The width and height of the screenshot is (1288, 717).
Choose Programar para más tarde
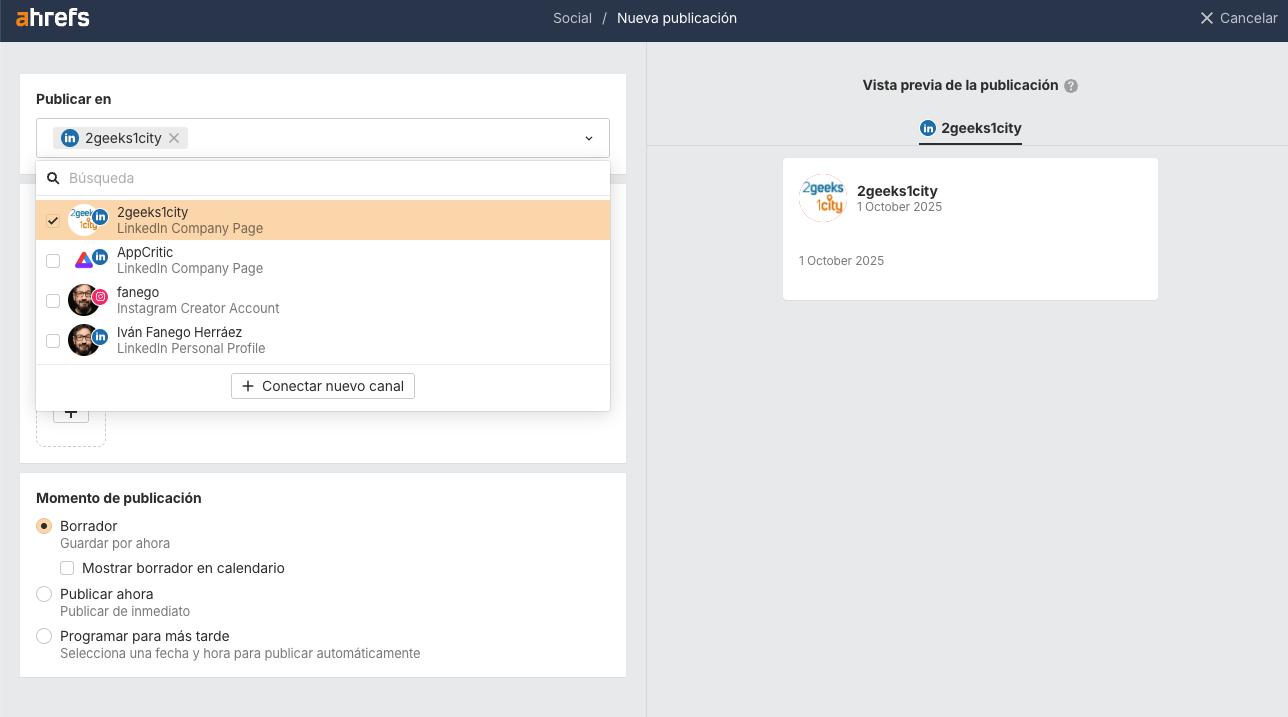pyautogui.click(x=44, y=636)
